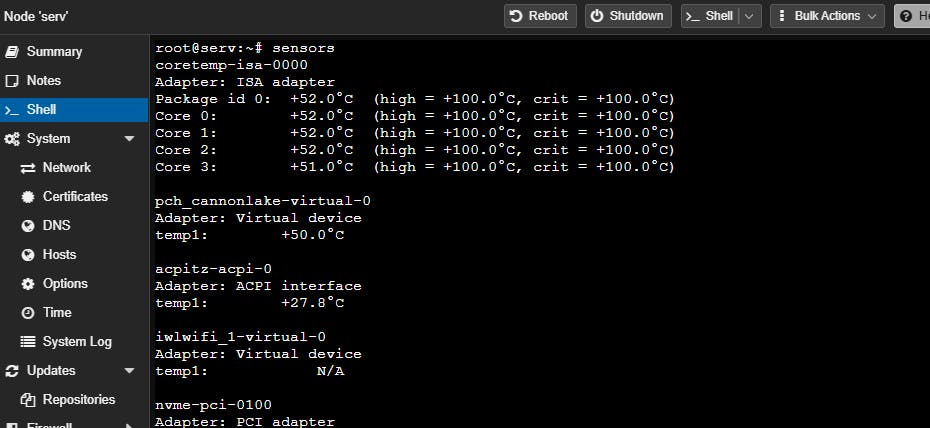Open the Updates sidebar entry
The width and height of the screenshot is (930, 428).
50,371
